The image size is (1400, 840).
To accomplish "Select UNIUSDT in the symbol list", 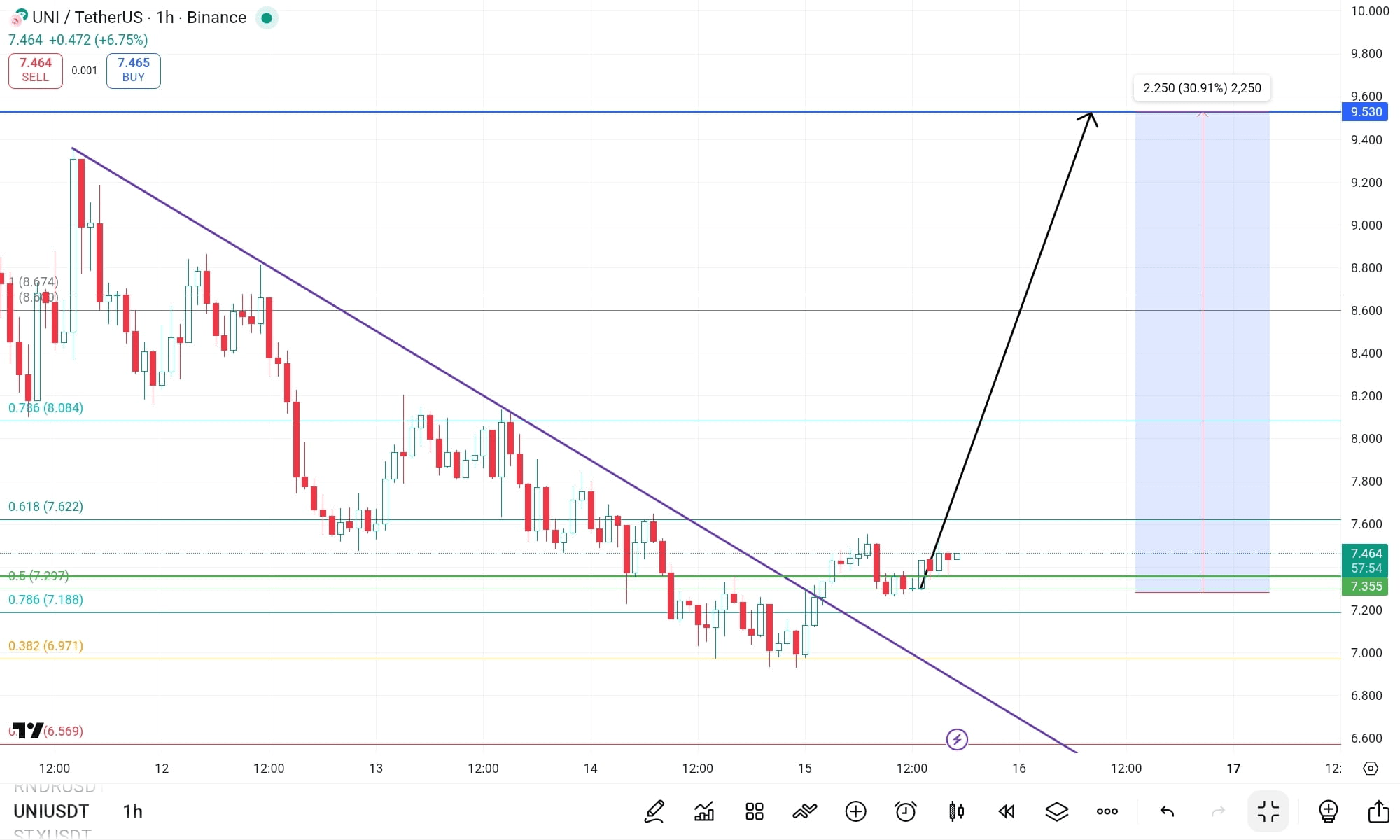I will pos(51,811).
